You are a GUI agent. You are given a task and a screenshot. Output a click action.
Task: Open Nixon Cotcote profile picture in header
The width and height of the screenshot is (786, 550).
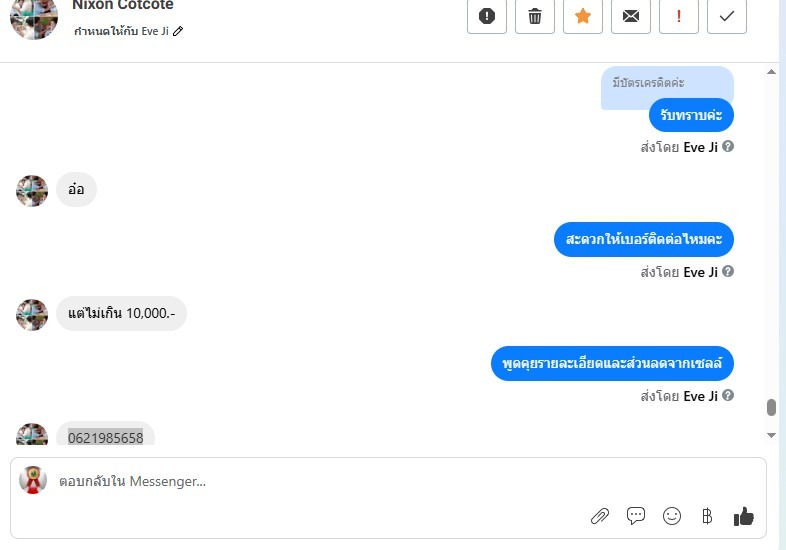pyautogui.click(x=34, y=18)
